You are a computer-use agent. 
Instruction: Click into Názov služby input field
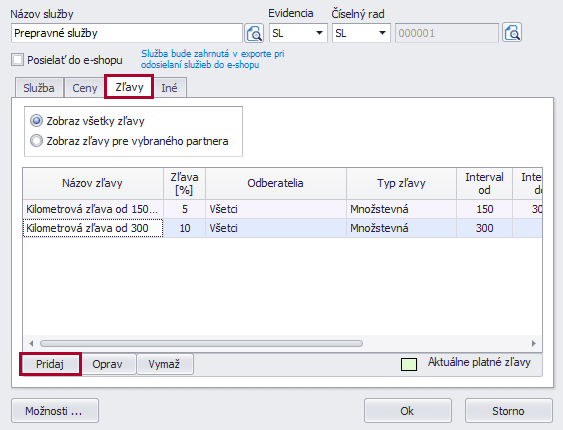[127, 33]
